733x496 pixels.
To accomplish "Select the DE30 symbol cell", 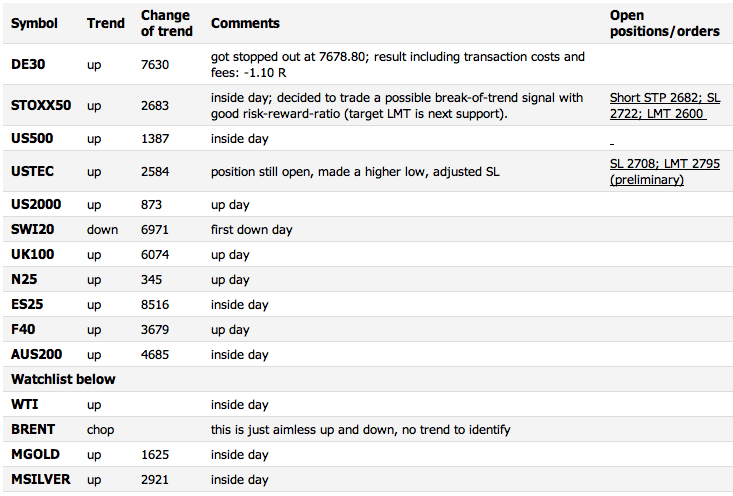I will [x=28, y=65].
